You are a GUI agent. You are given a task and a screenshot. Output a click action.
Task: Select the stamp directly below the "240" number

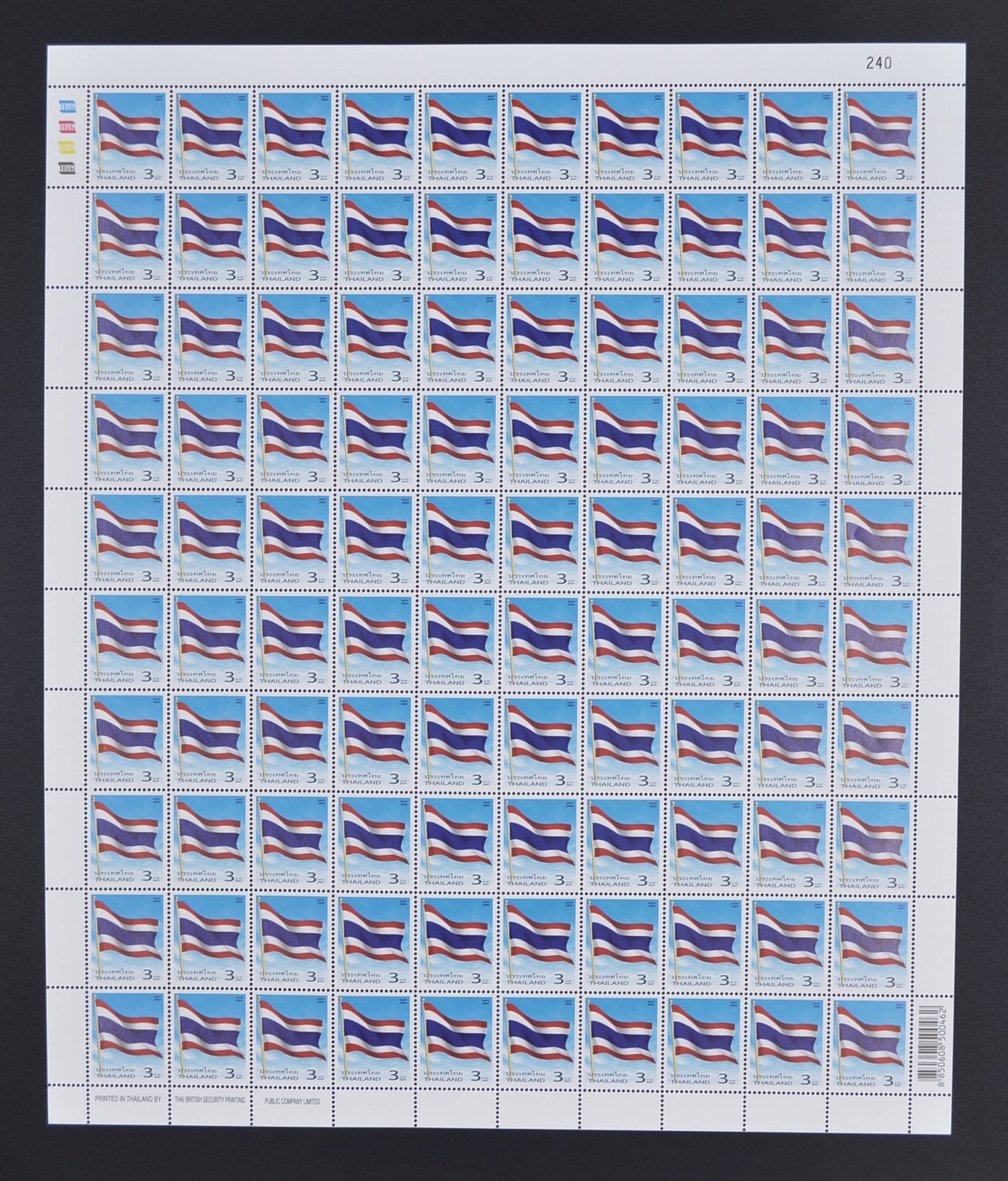(x=879, y=137)
